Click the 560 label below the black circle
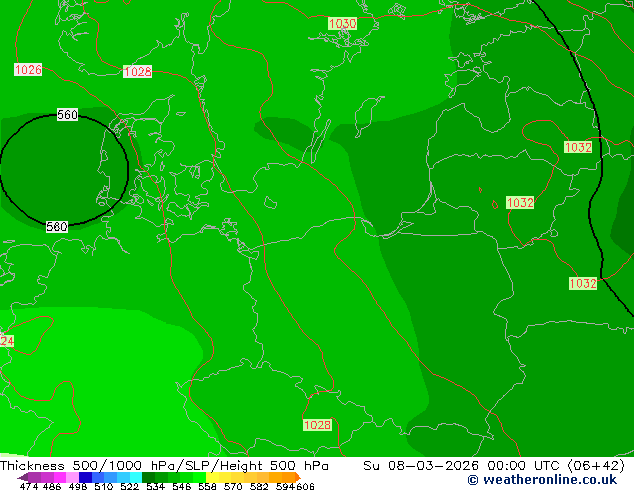Screen dimensions: 634x490 [57, 226]
